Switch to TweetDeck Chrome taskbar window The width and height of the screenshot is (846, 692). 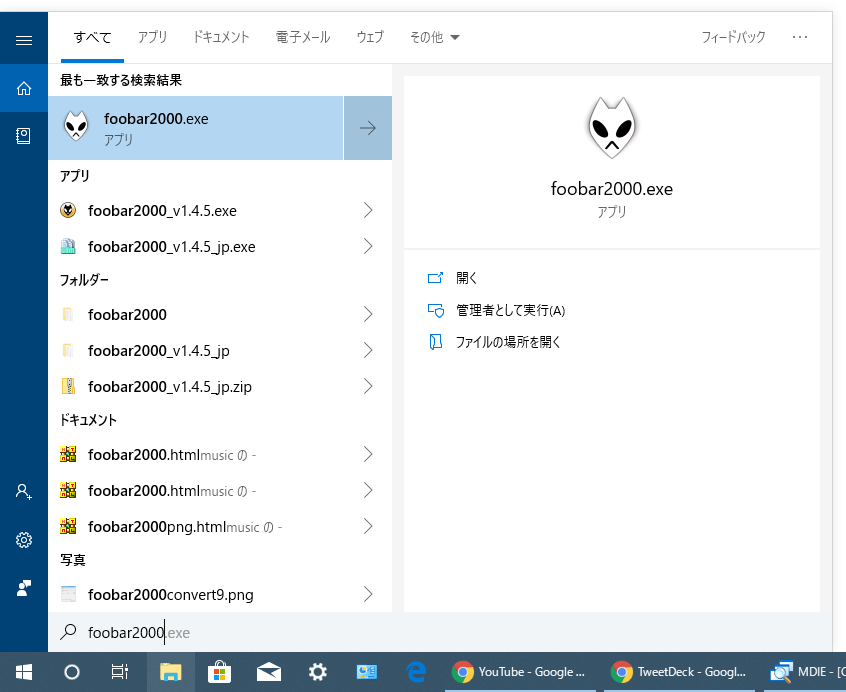coord(679,672)
